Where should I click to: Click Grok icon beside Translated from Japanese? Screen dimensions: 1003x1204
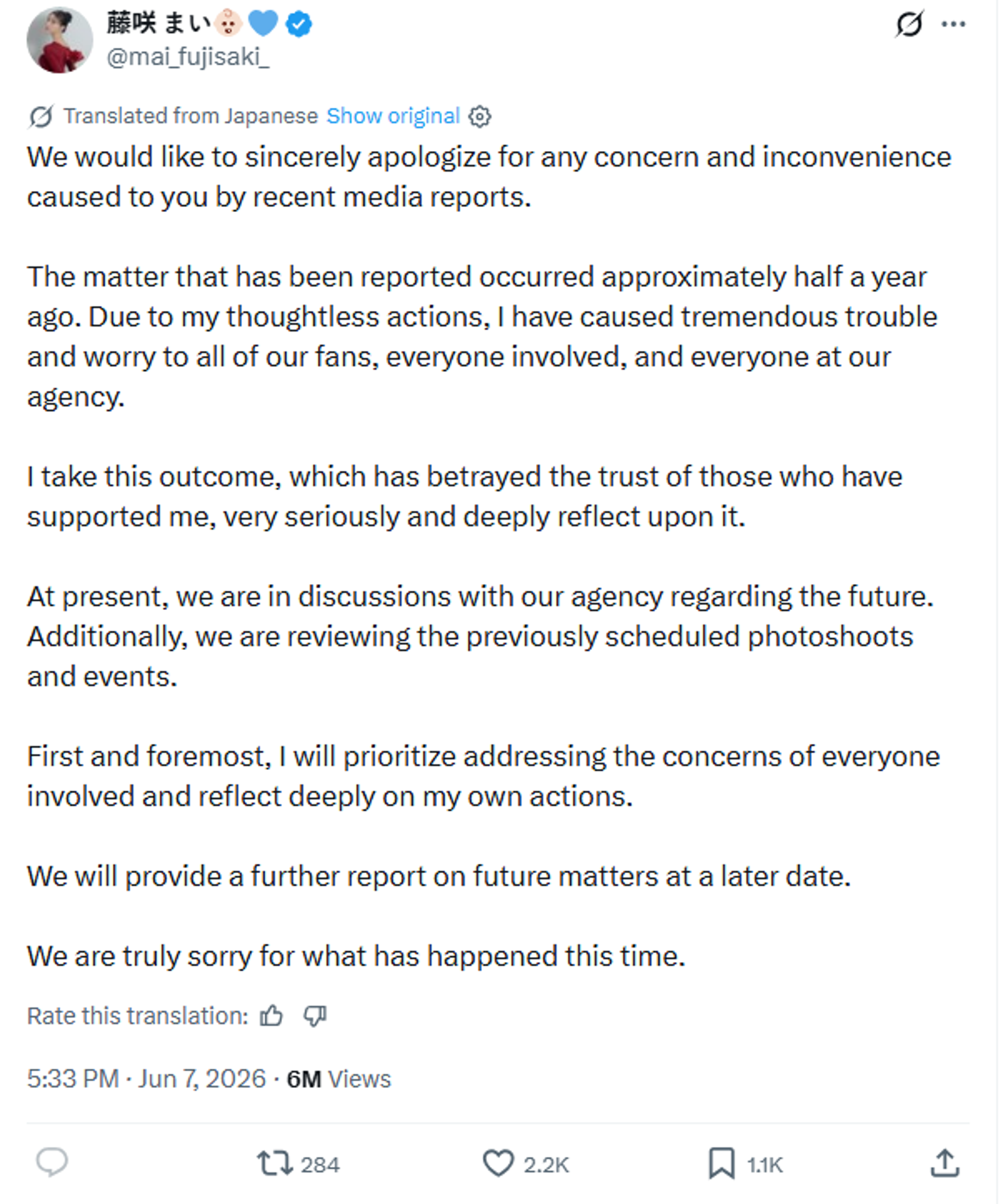point(41,117)
